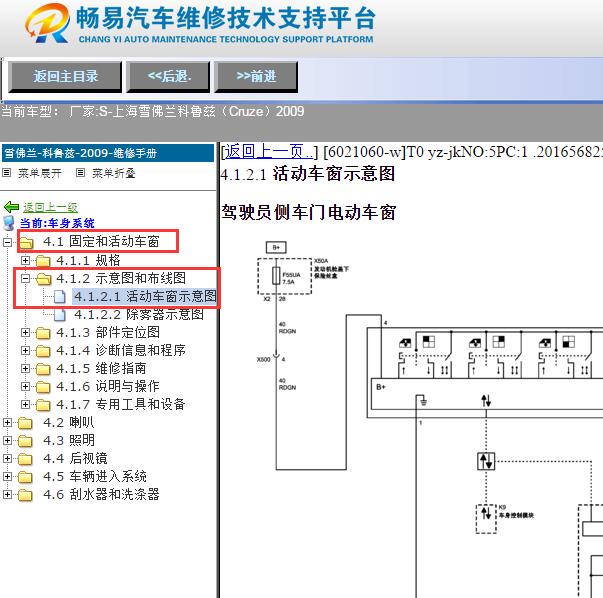This screenshot has height=598, width=603.
Task: Select tree item 4.1.1 规格
Action: 88,260
